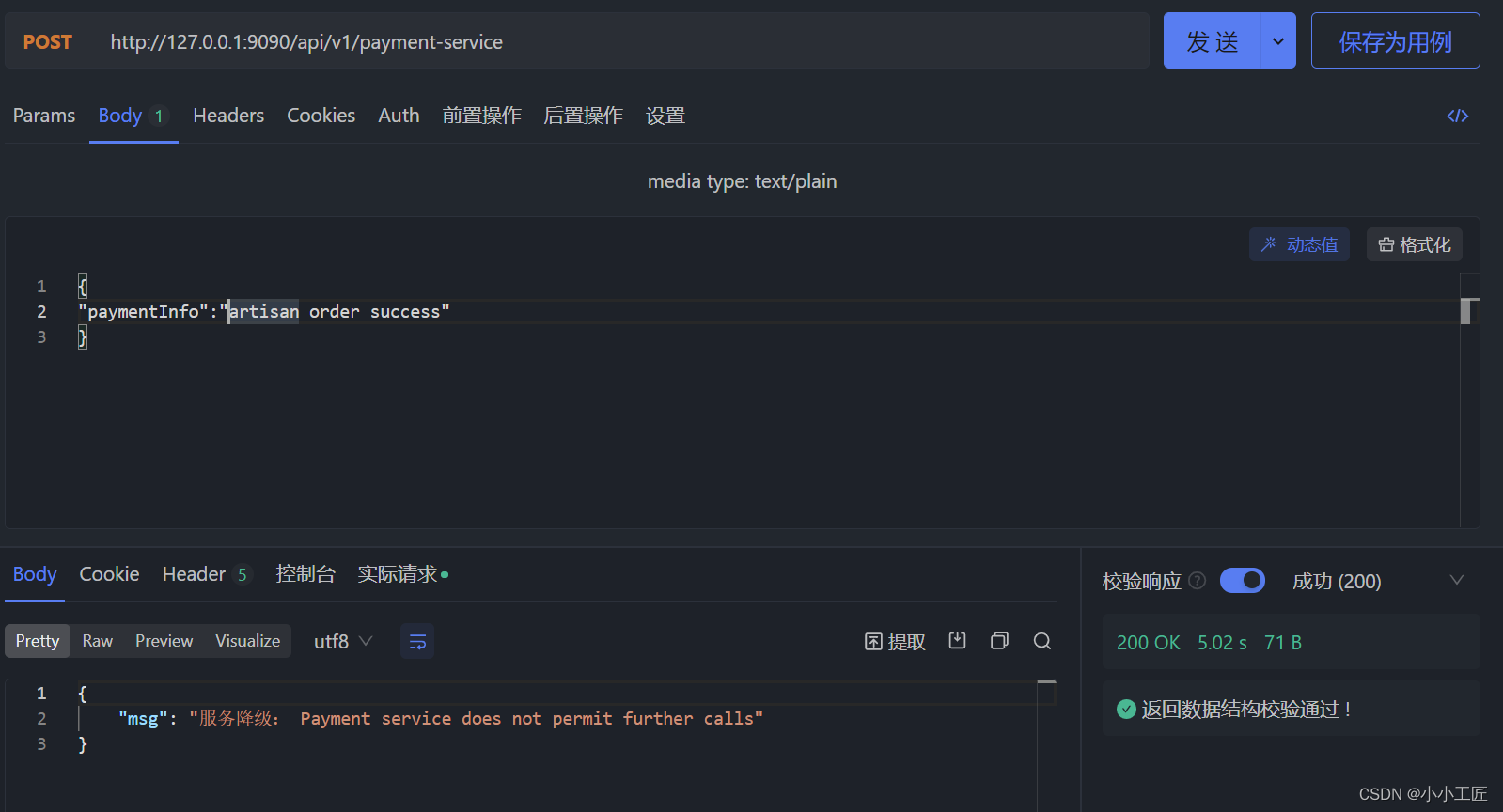Screen dimensions: 1503x812
Task: Click the 发送 send button
Action: (1212, 40)
